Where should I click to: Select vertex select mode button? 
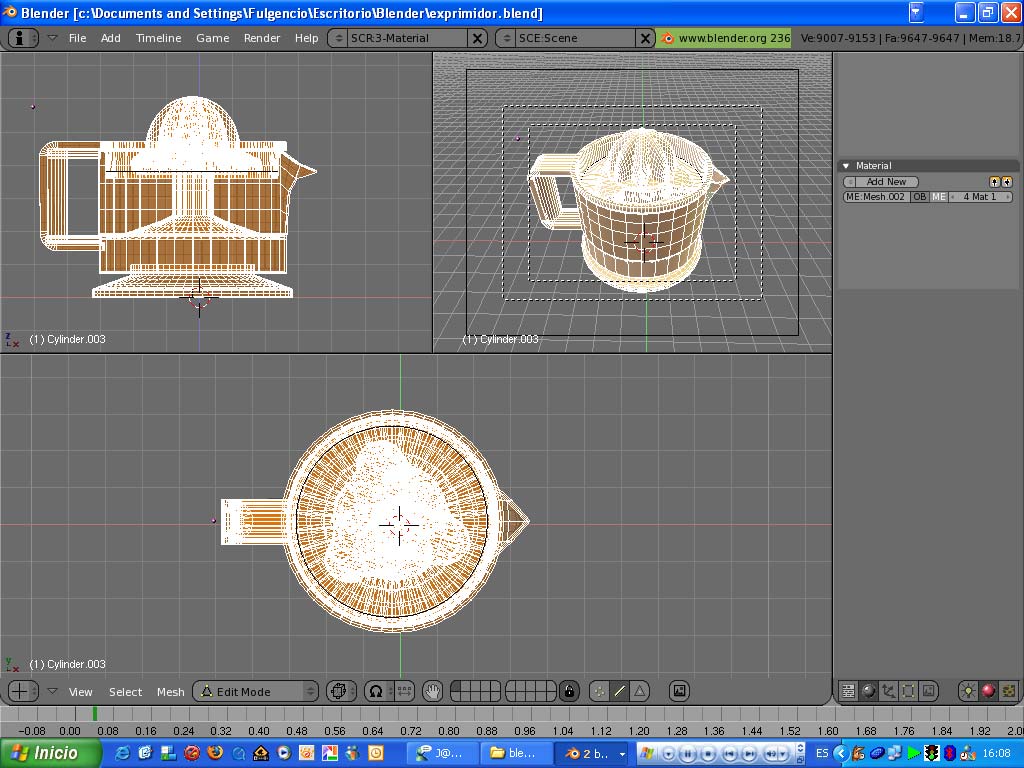600,691
